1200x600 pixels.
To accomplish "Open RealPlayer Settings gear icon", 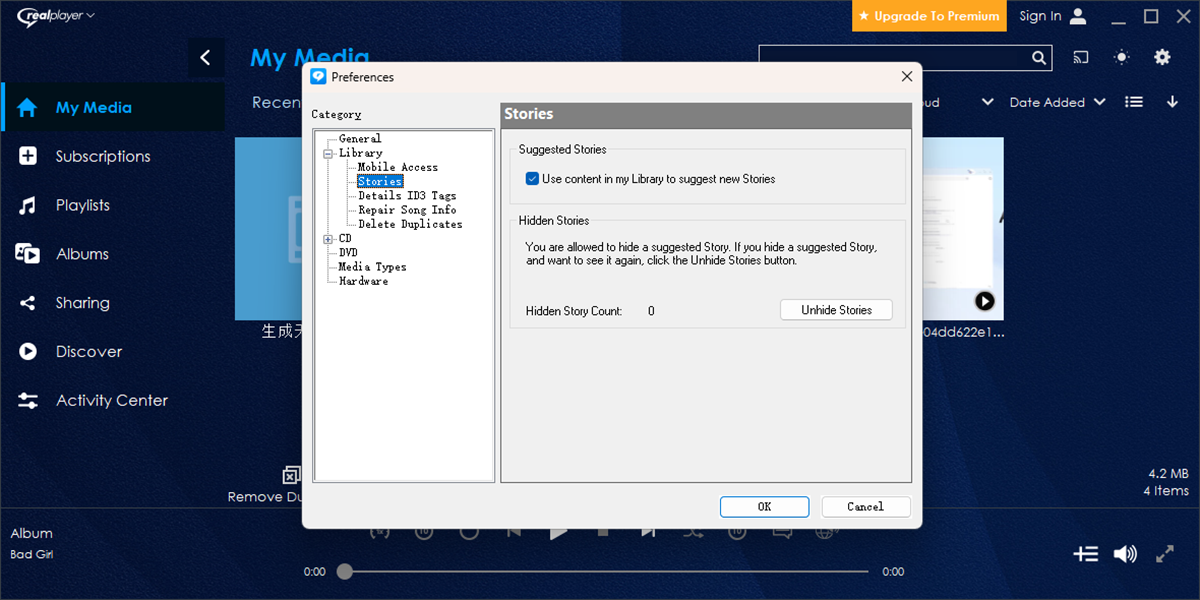I will coord(1162,57).
